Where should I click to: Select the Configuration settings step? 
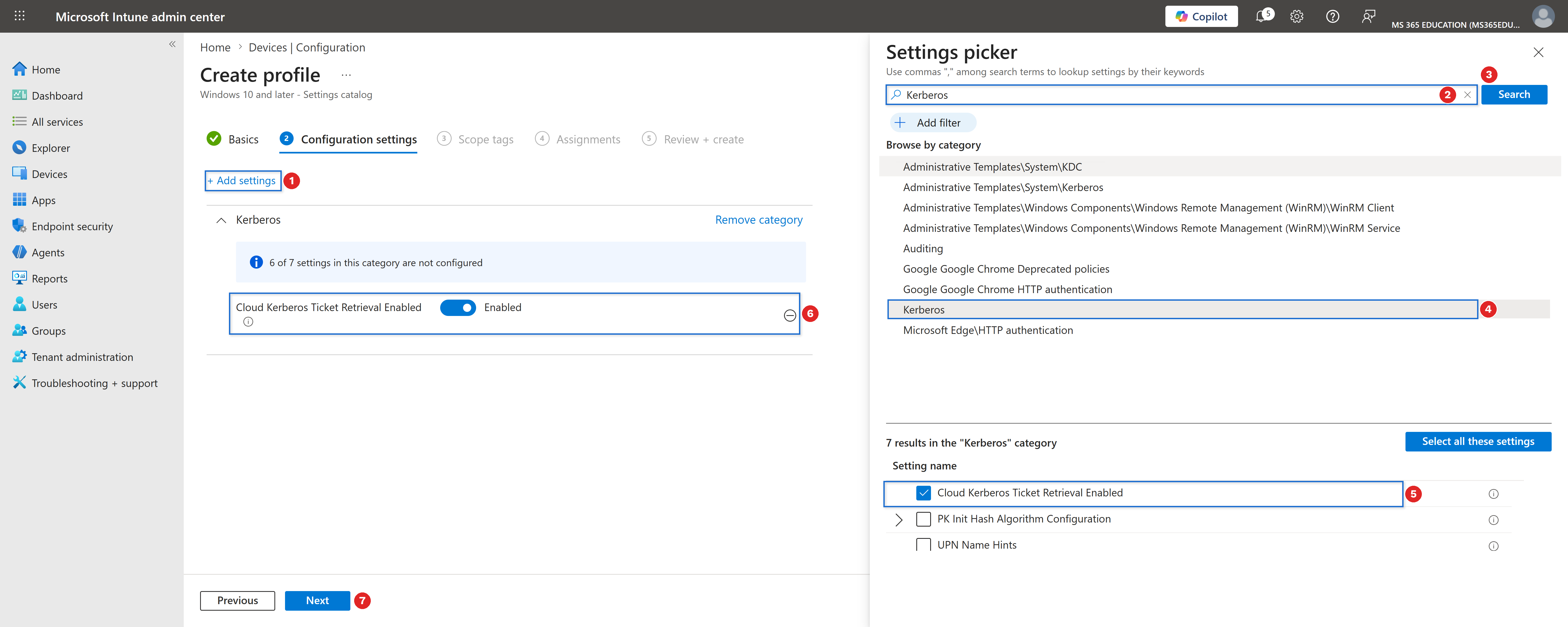pos(348,139)
